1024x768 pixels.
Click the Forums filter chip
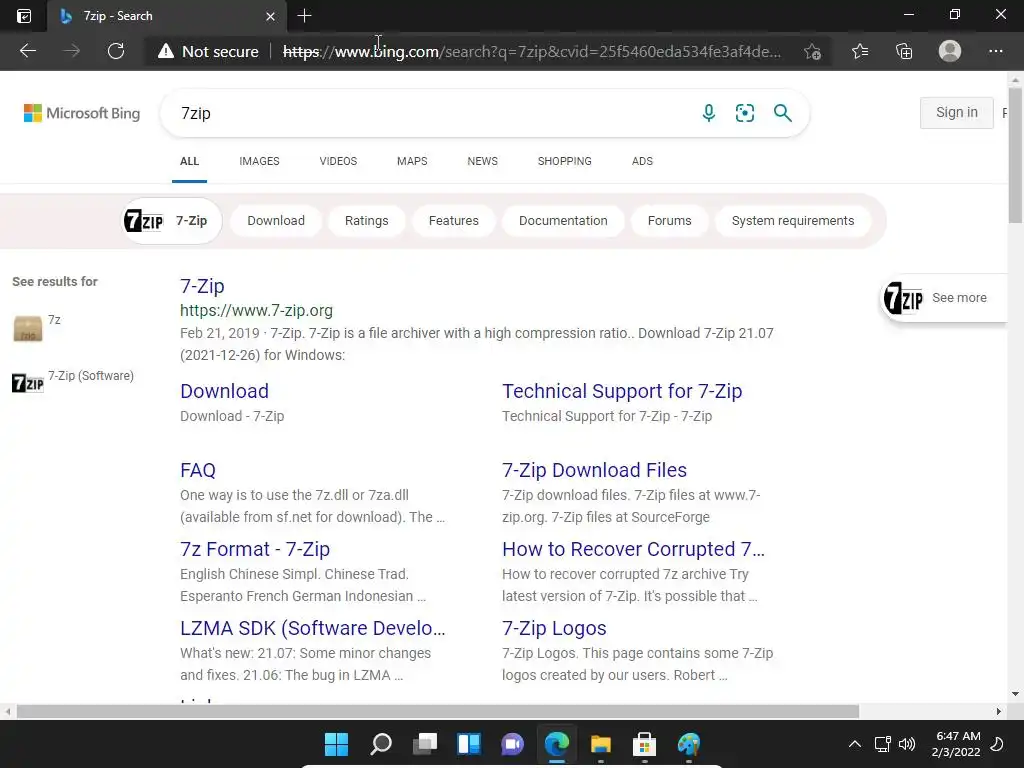pyautogui.click(x=669, y=221)
